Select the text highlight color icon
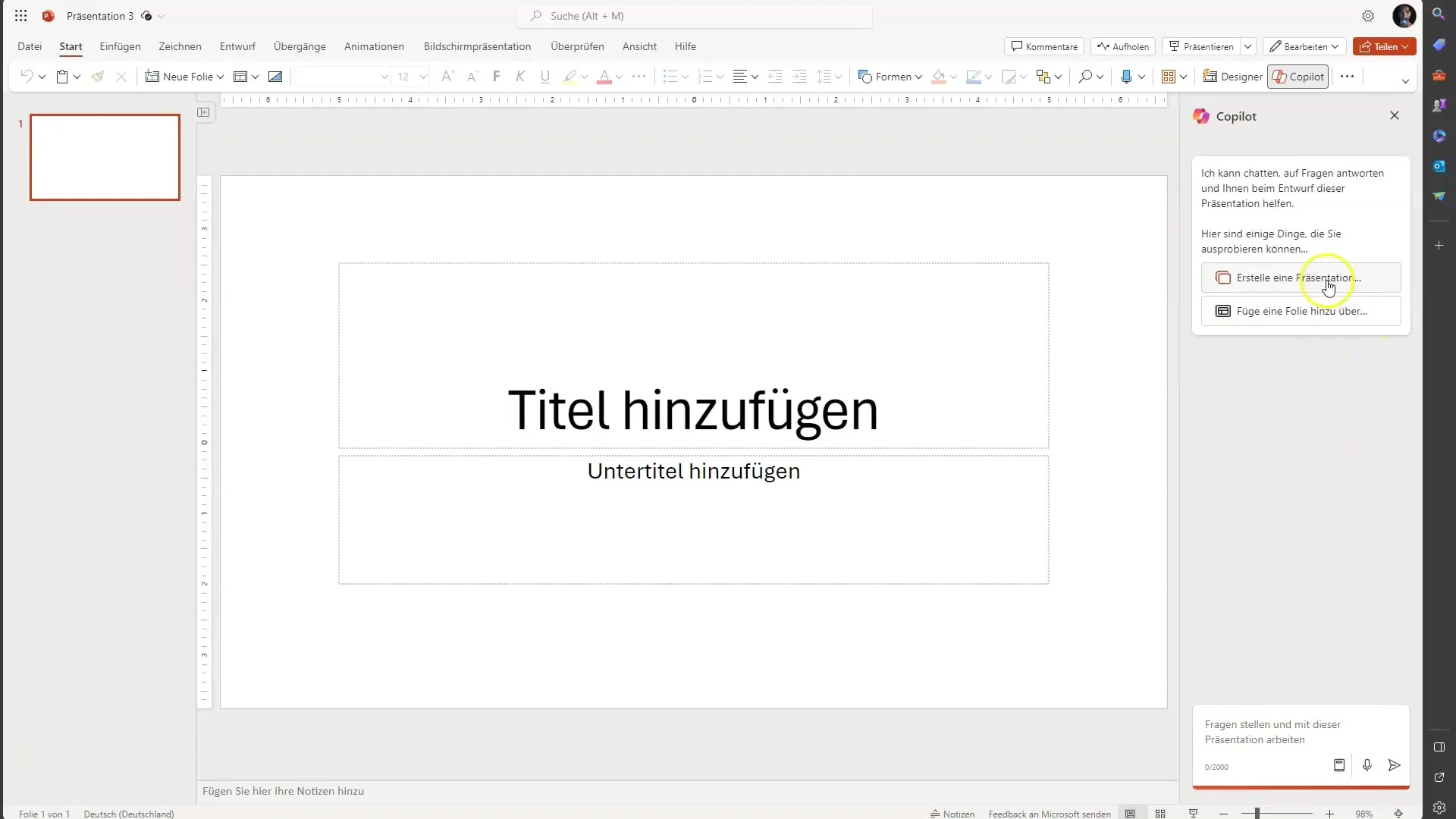 [x=569, y=77]
